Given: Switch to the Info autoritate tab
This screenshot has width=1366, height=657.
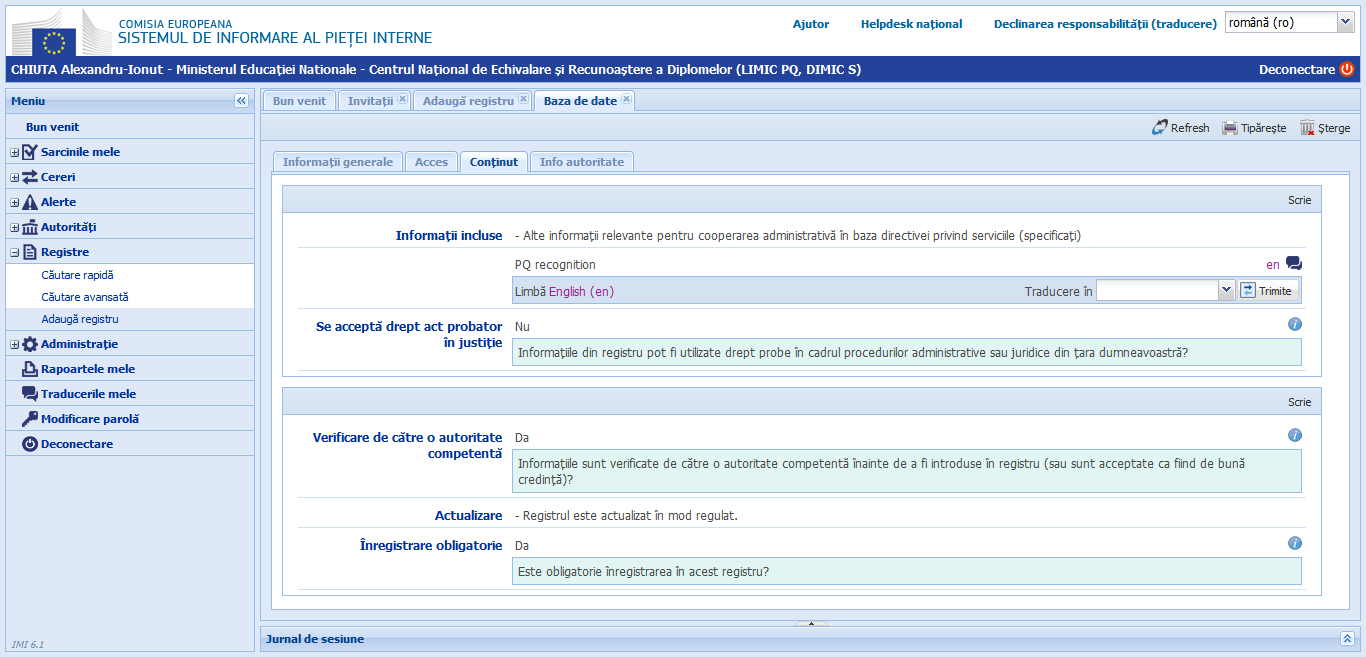Looking at the screenshot, I should coord(581,162).
